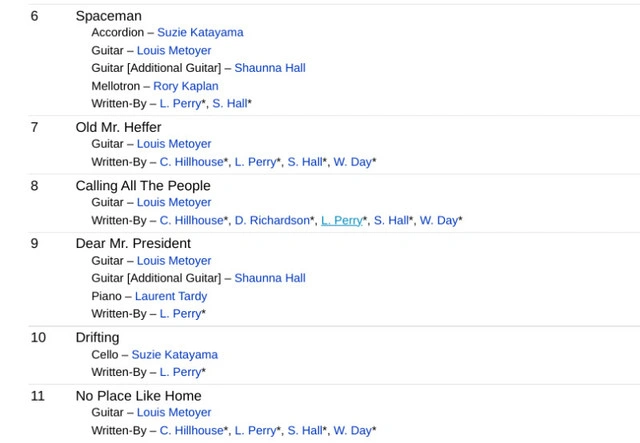640x443 pixels.
Task: Click W. Day writer link for Old Mr. Heffer
Action: point(352,162)
